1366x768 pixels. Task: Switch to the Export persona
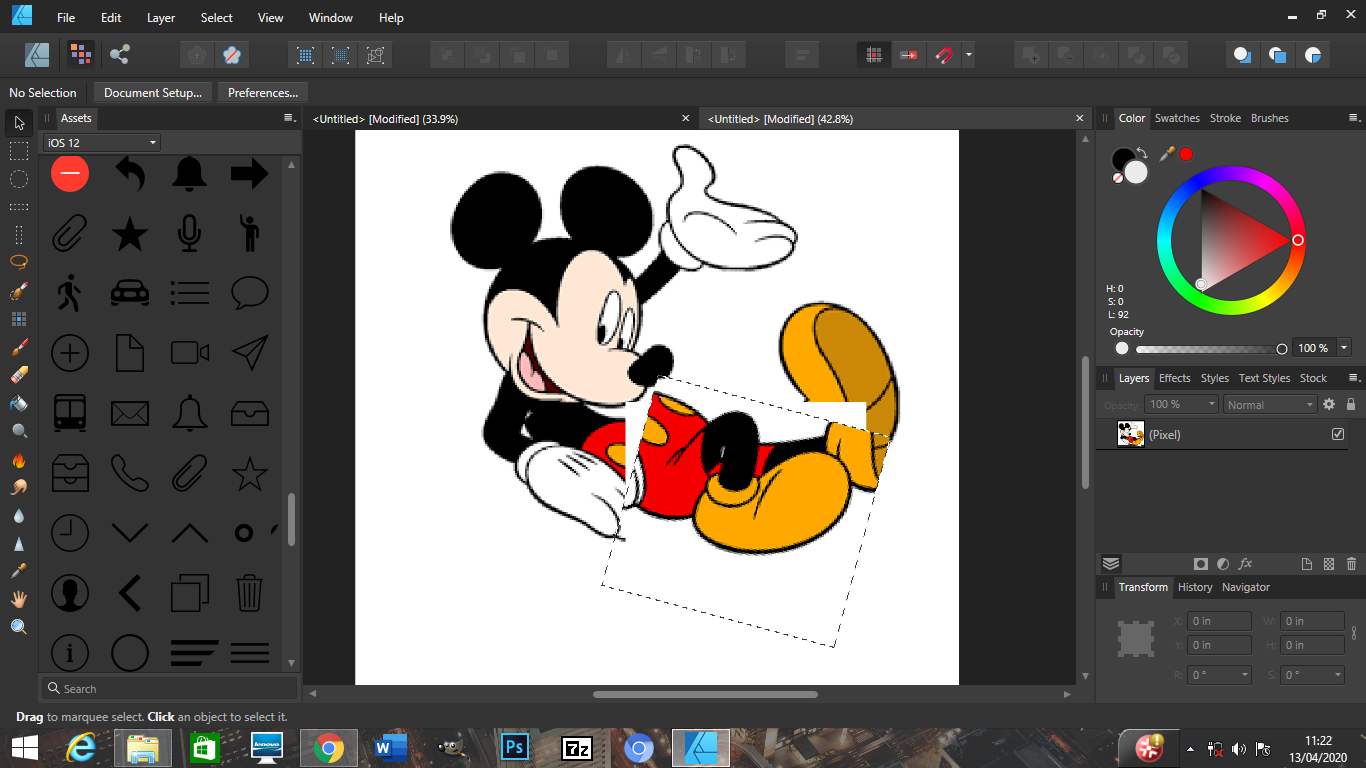[x=120, y=54]
